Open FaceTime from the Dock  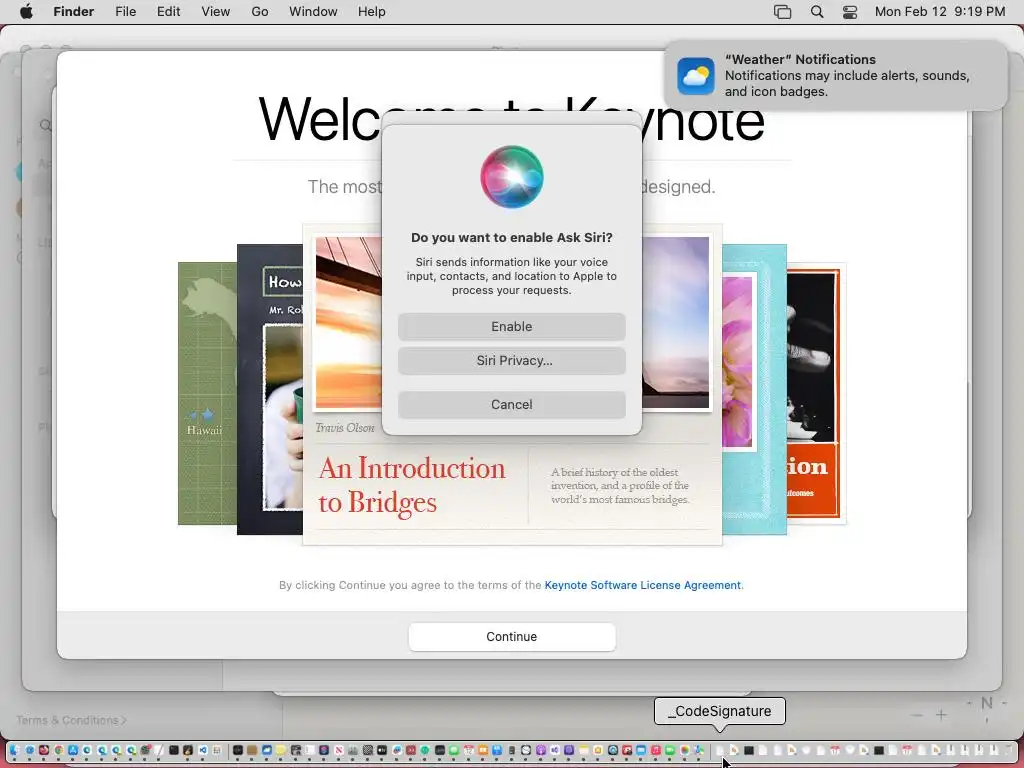coord(670,750)
